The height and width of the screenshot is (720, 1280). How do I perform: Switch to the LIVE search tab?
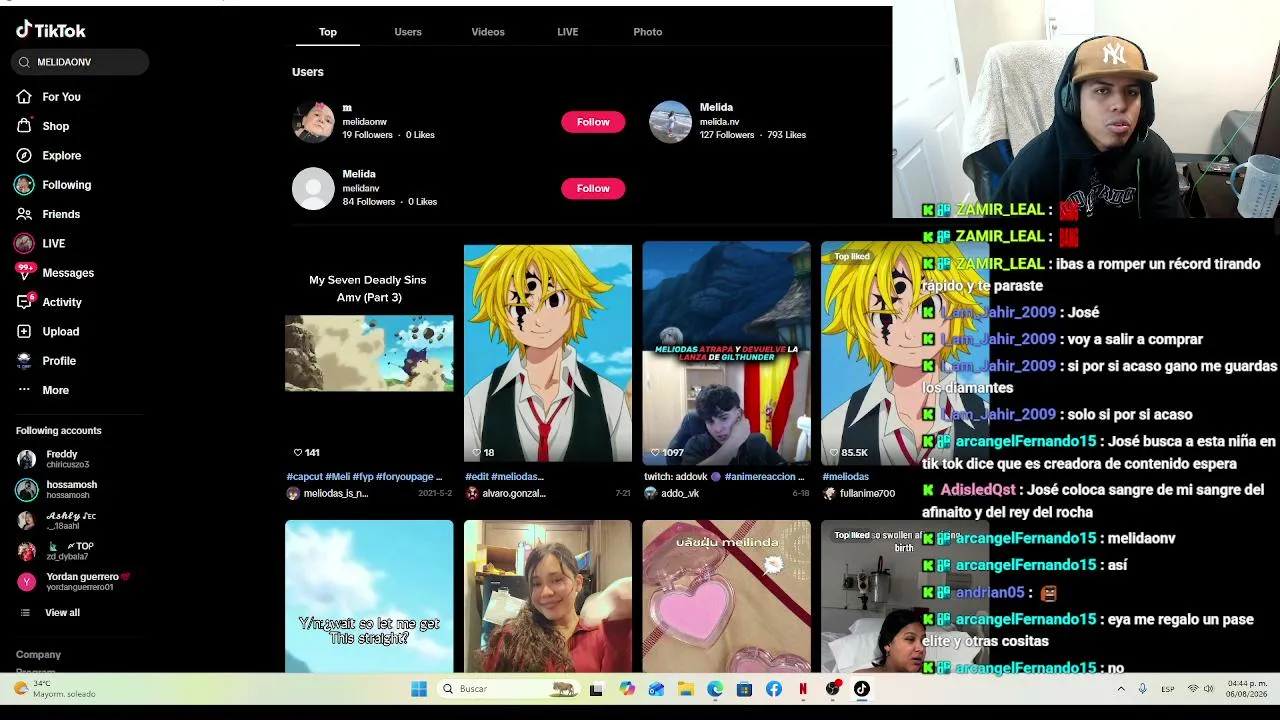click(568, 32)
